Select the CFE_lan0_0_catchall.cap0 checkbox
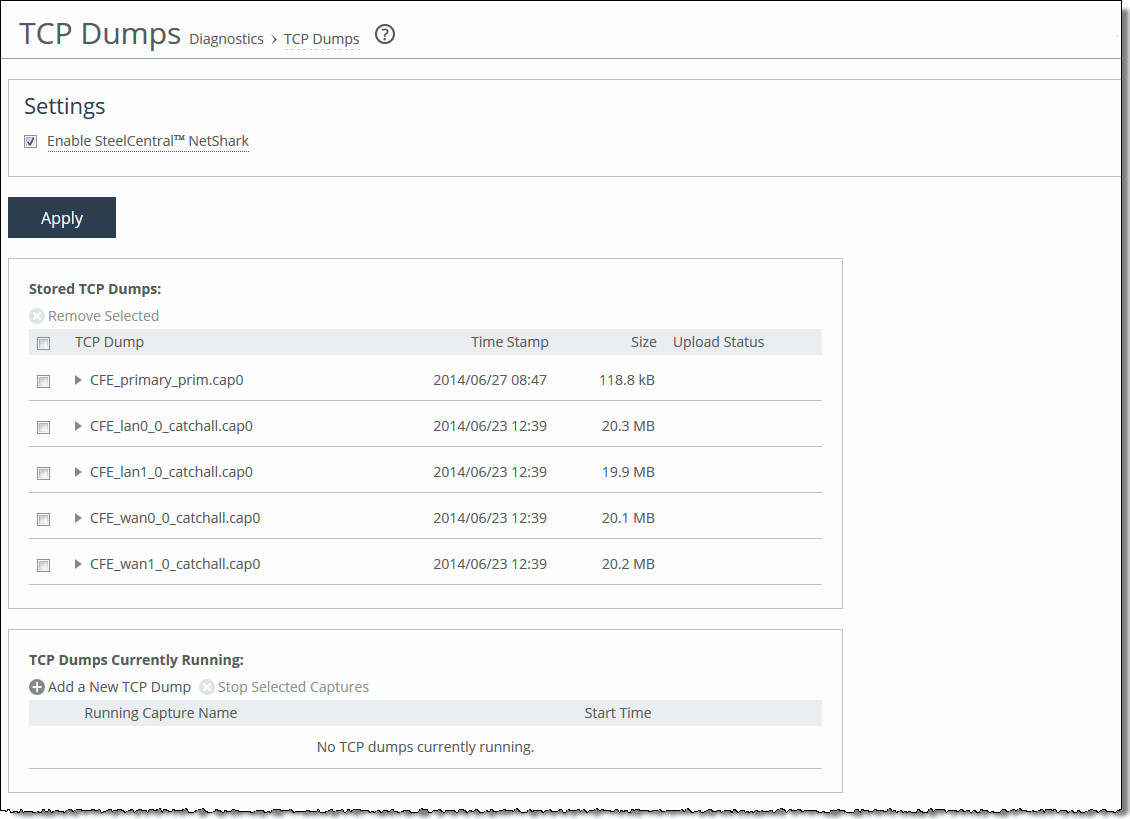This screenshot has width=1130, height=819. 43,427
